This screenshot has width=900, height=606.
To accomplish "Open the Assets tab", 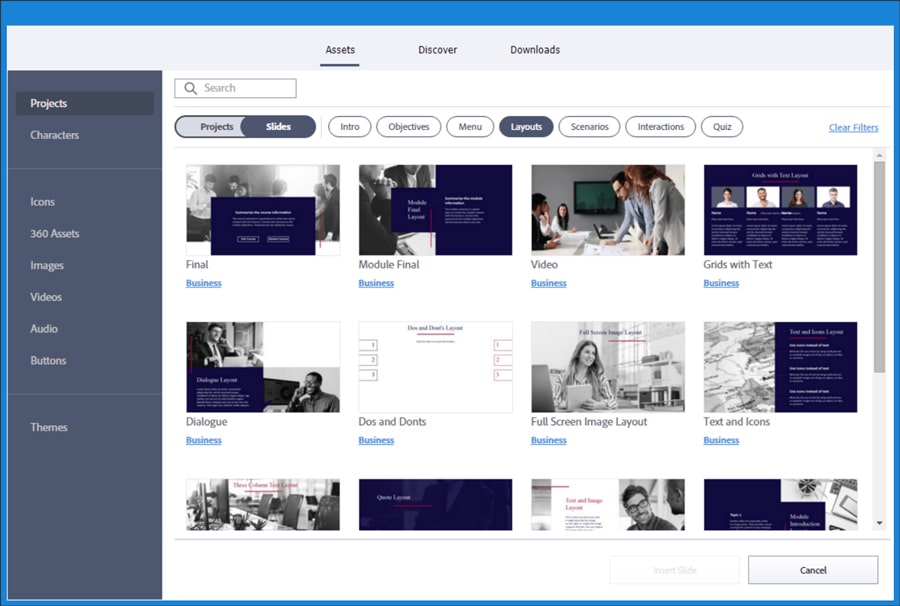I will (x=340, y=50).
